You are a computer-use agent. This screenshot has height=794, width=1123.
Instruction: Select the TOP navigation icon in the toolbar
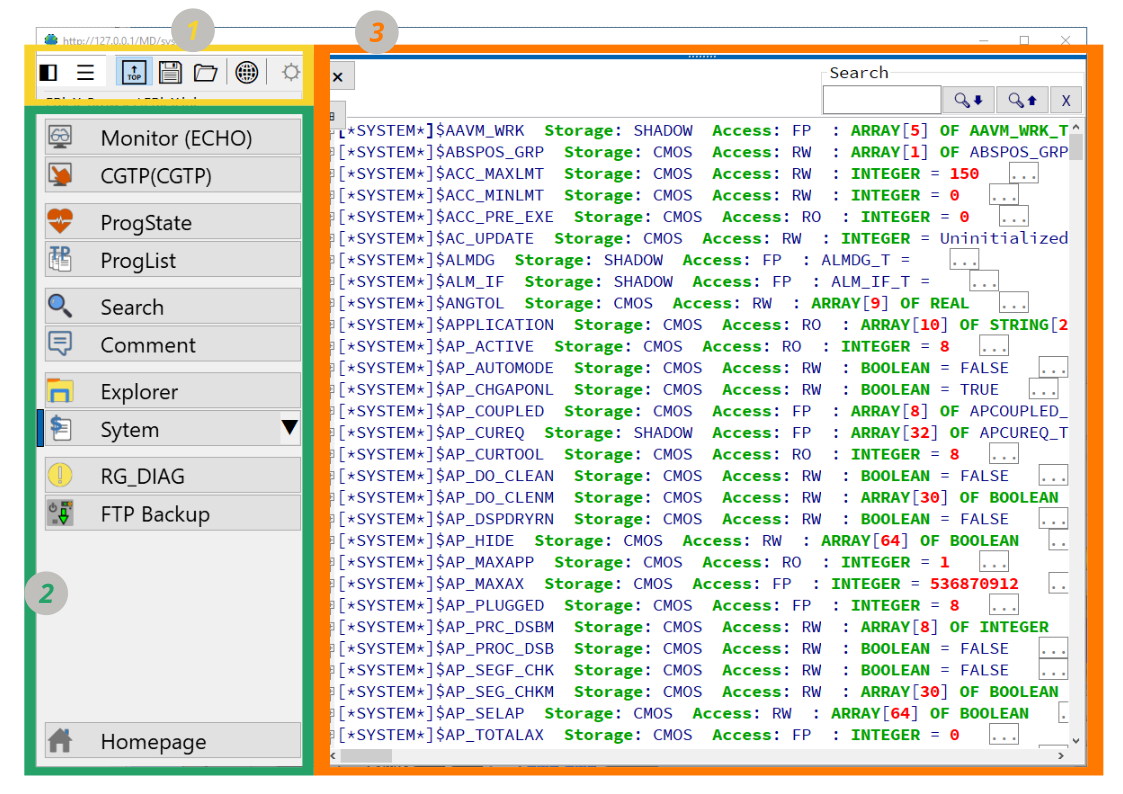133,71
